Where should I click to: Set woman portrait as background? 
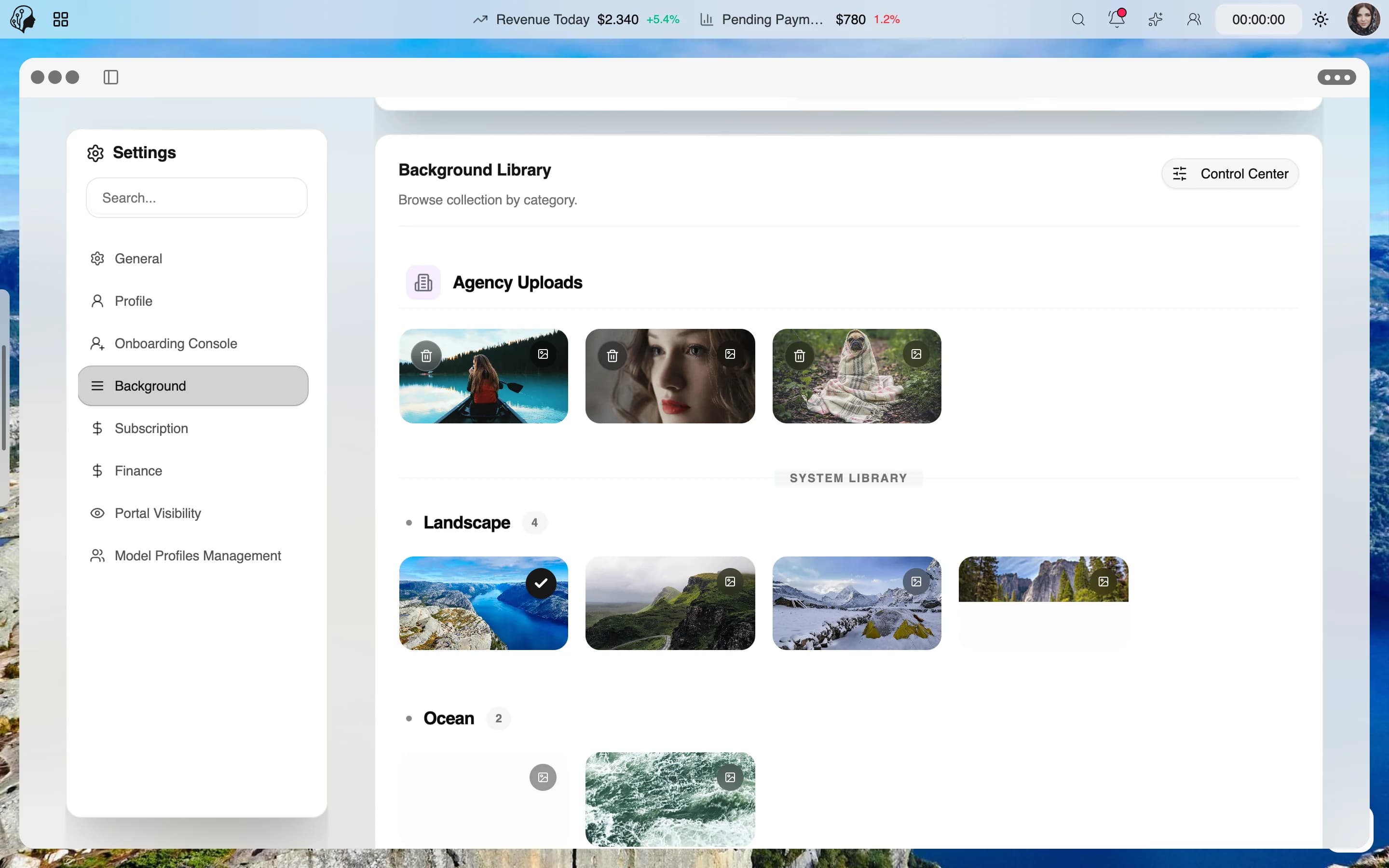click(730, 354)
